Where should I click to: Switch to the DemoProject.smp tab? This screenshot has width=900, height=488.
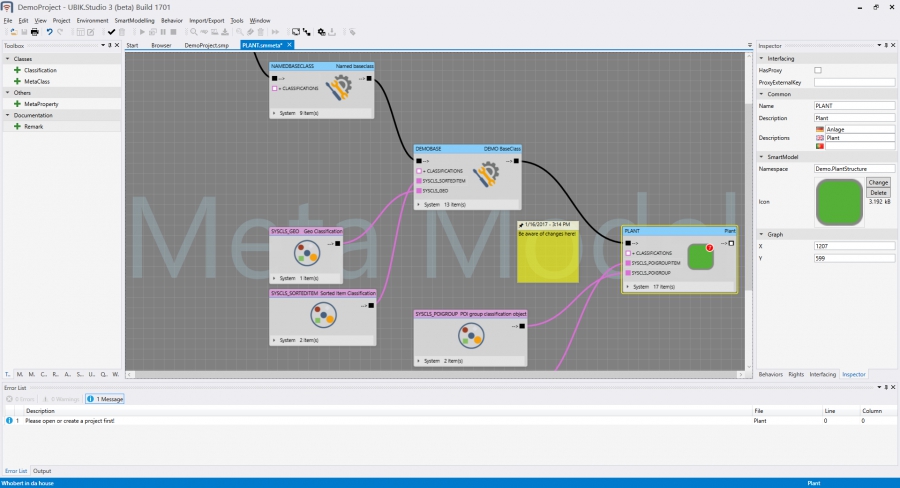click(207, 45)
